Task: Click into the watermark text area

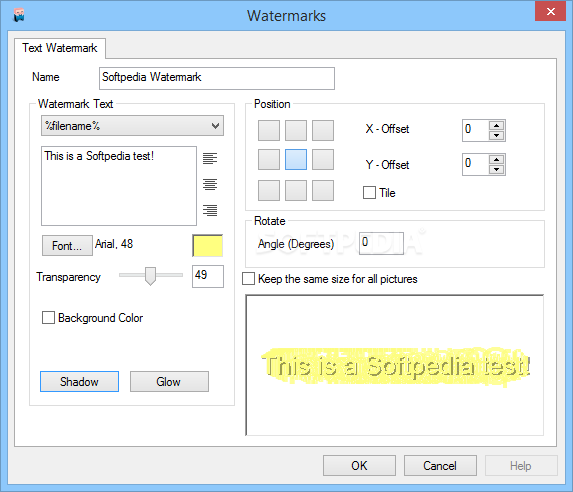Action: point(119,186)
